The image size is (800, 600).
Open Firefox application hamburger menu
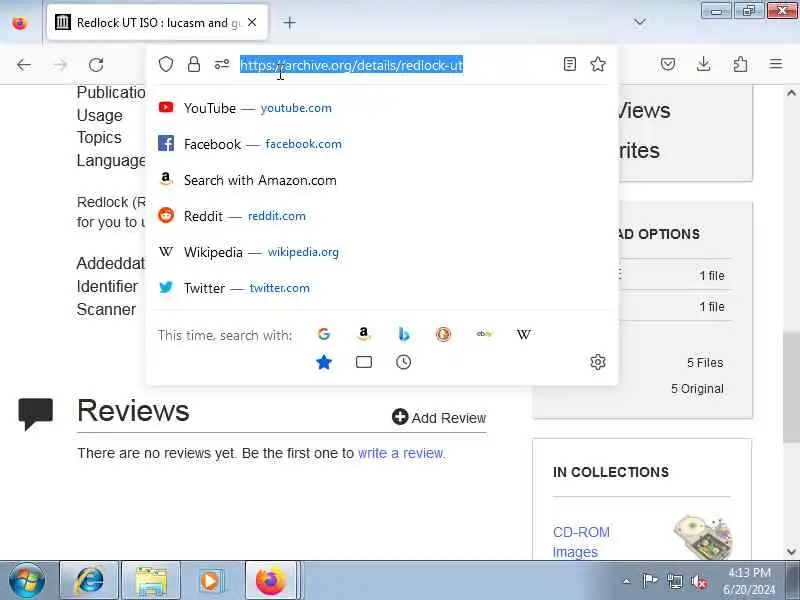pyautogui.click(x=776, y=64)
